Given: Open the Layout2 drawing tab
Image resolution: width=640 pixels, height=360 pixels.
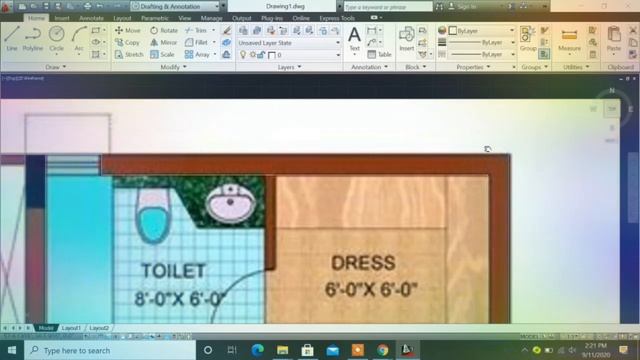Looking at the screenshot, I should (99, 328).
